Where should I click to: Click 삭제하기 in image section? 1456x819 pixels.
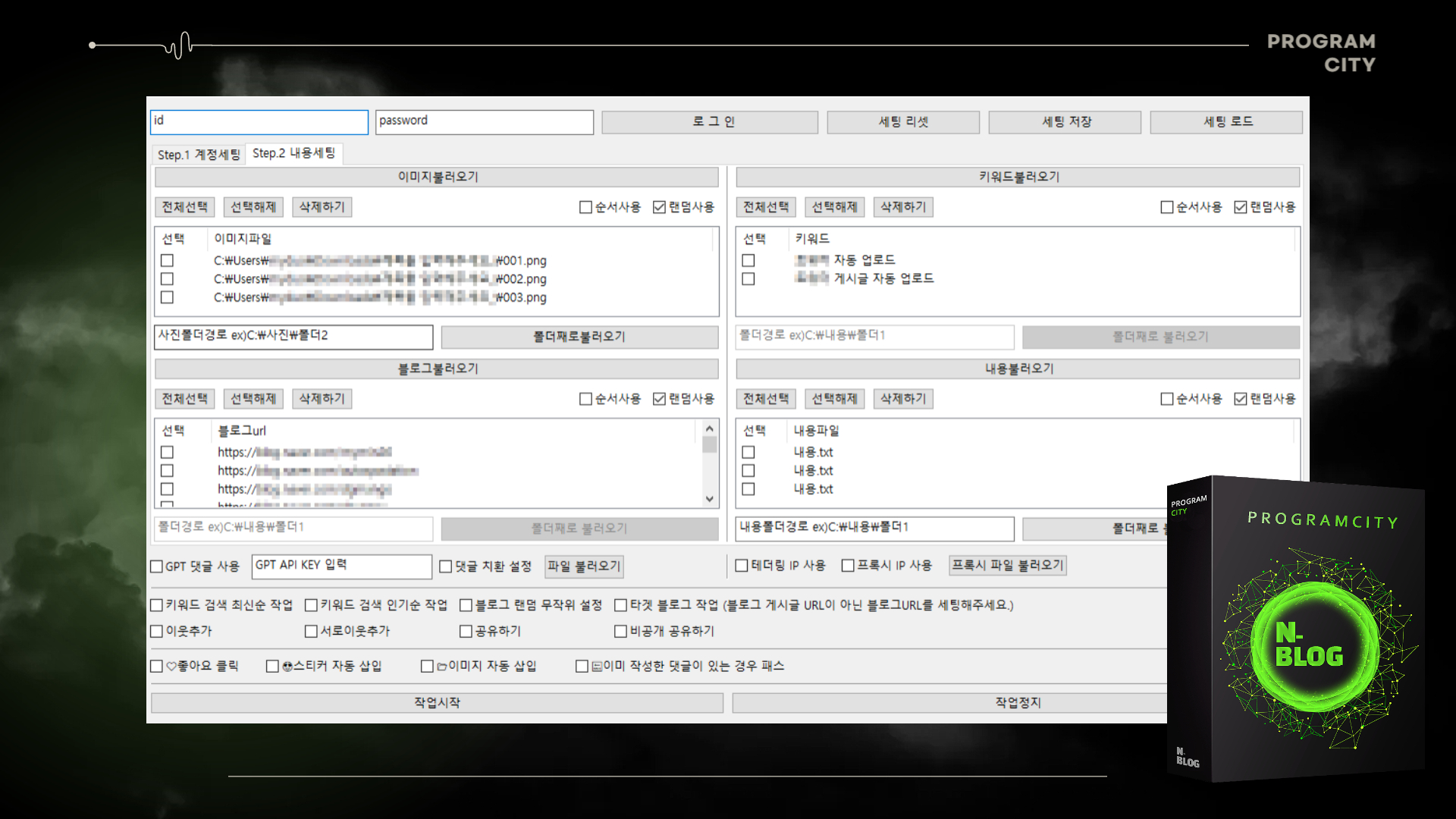(x=322, y=207)
